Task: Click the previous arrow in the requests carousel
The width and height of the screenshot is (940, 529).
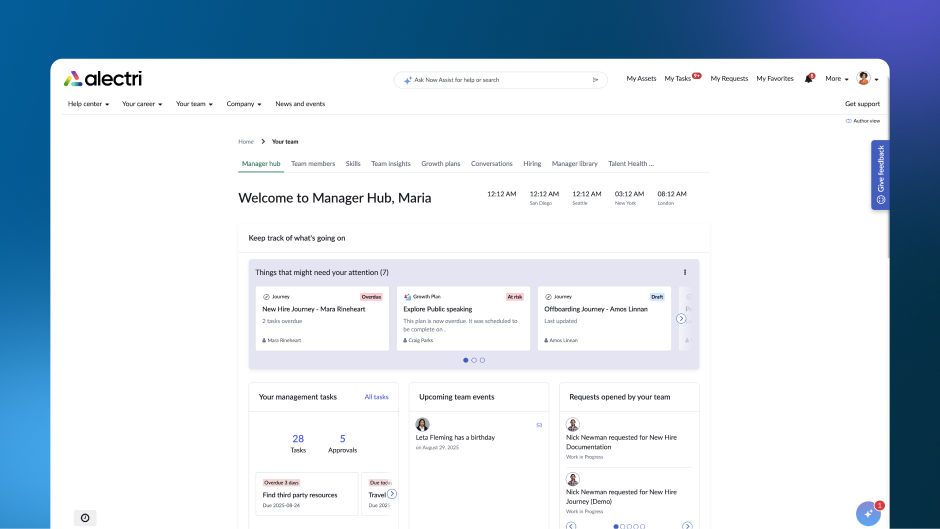Action: pos(571,526)
